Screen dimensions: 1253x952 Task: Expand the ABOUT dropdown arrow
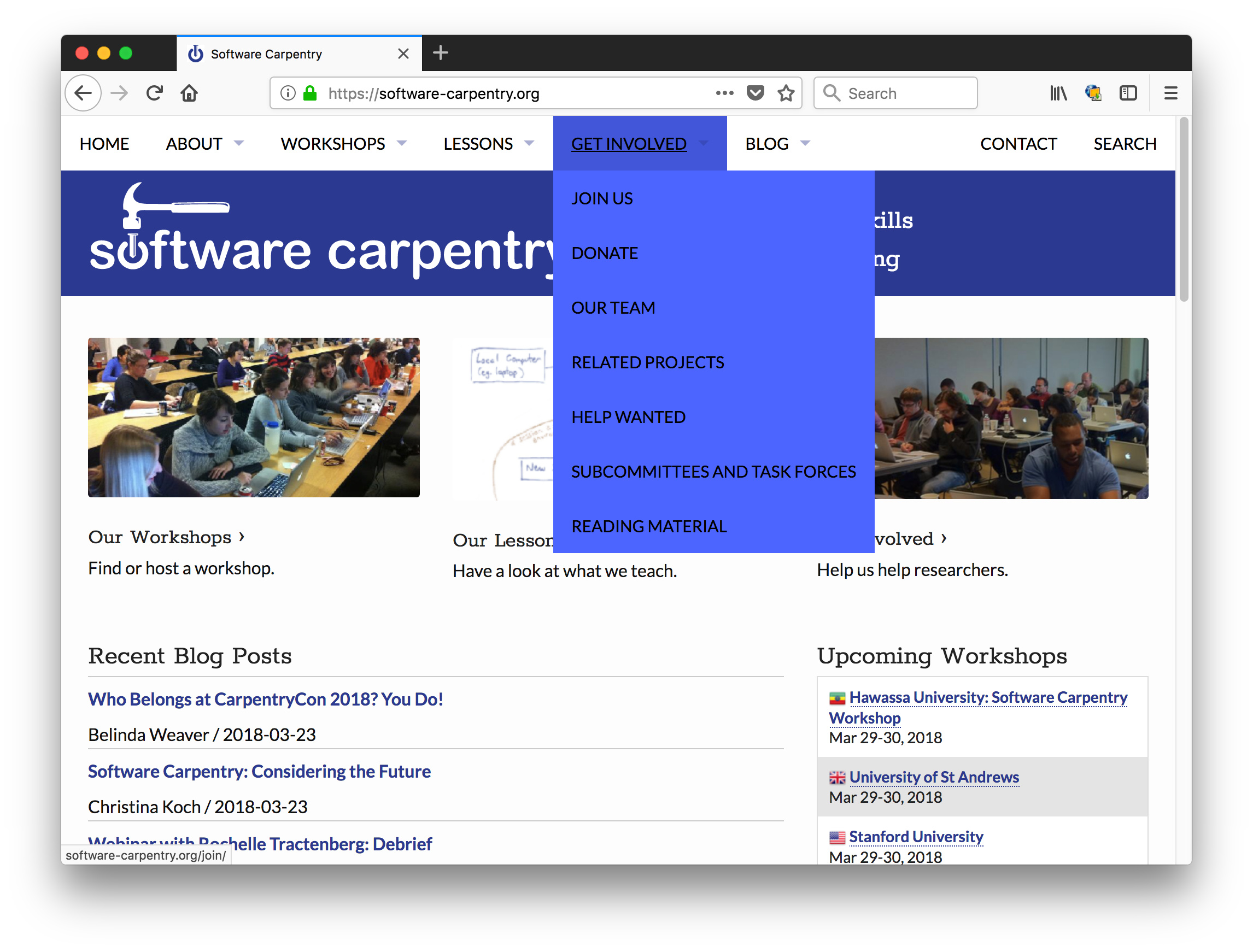click(238, 143)
